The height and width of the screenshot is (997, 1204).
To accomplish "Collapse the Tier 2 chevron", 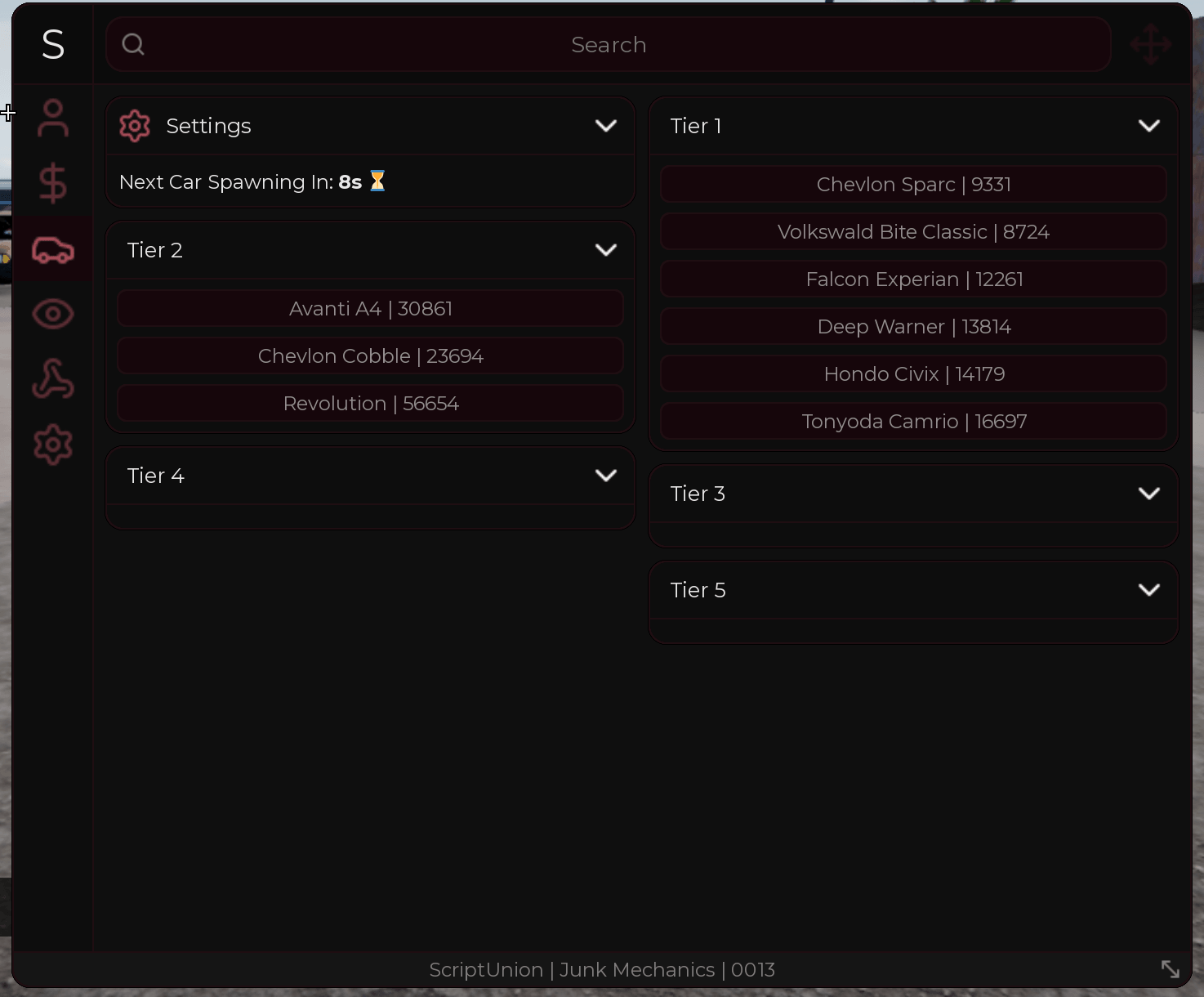I will 606,250.
